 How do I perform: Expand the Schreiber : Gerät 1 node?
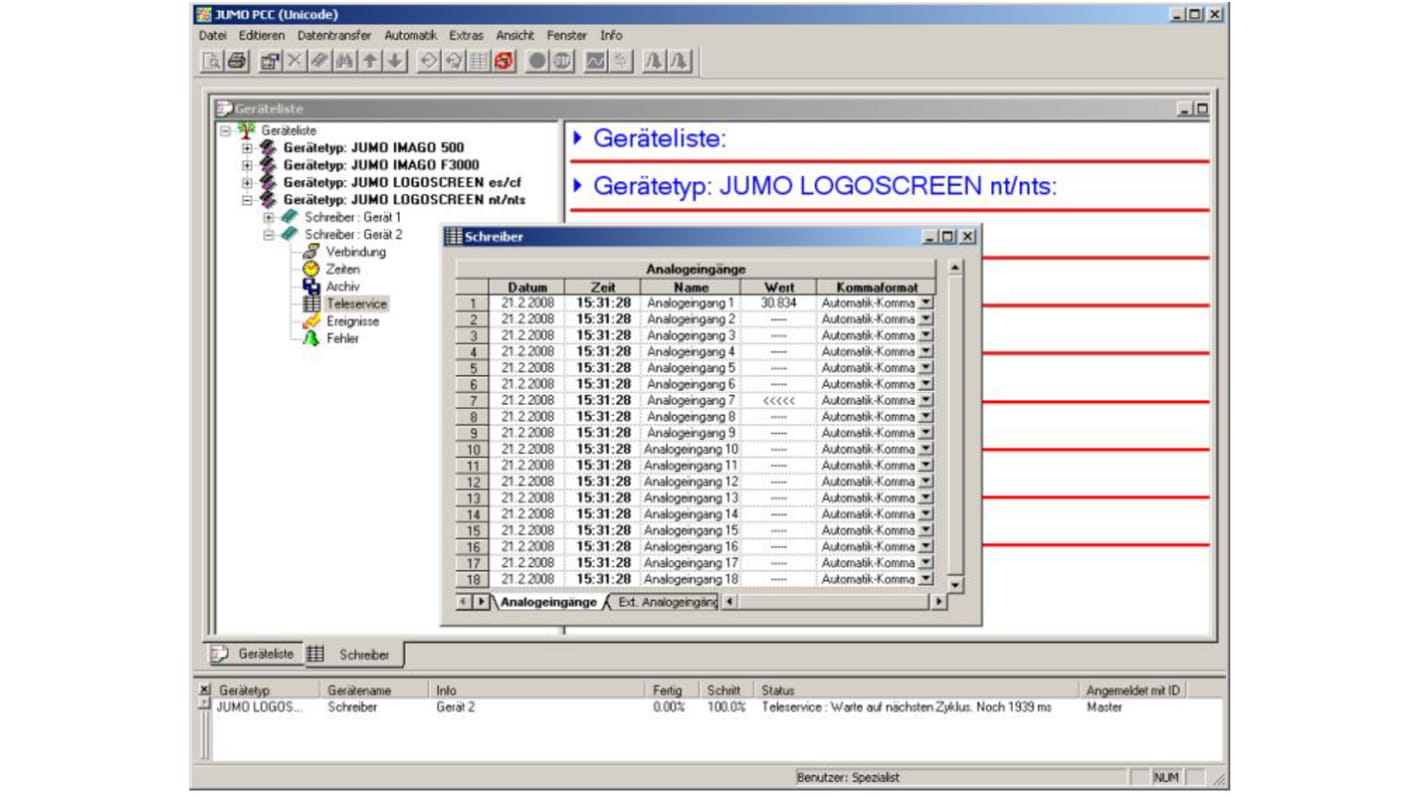pos(268,217)
